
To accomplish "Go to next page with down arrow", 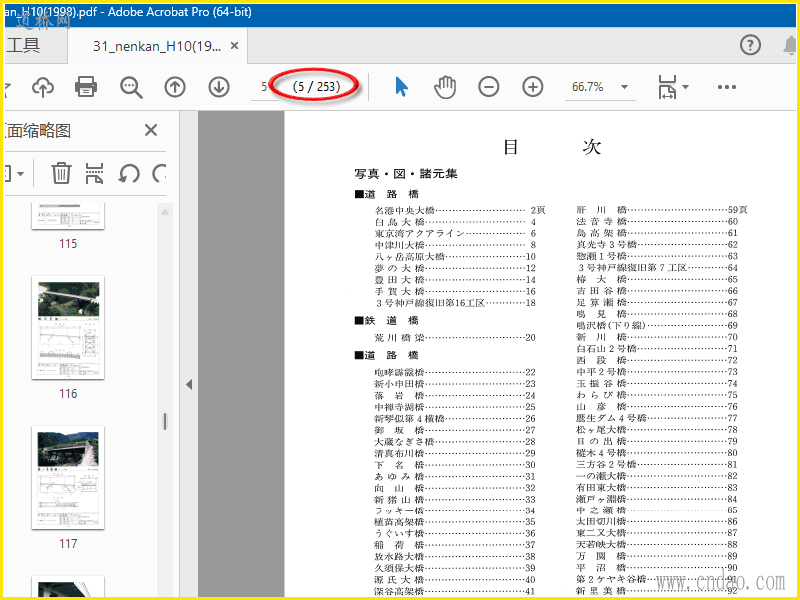I will click(x=219, y=87).
